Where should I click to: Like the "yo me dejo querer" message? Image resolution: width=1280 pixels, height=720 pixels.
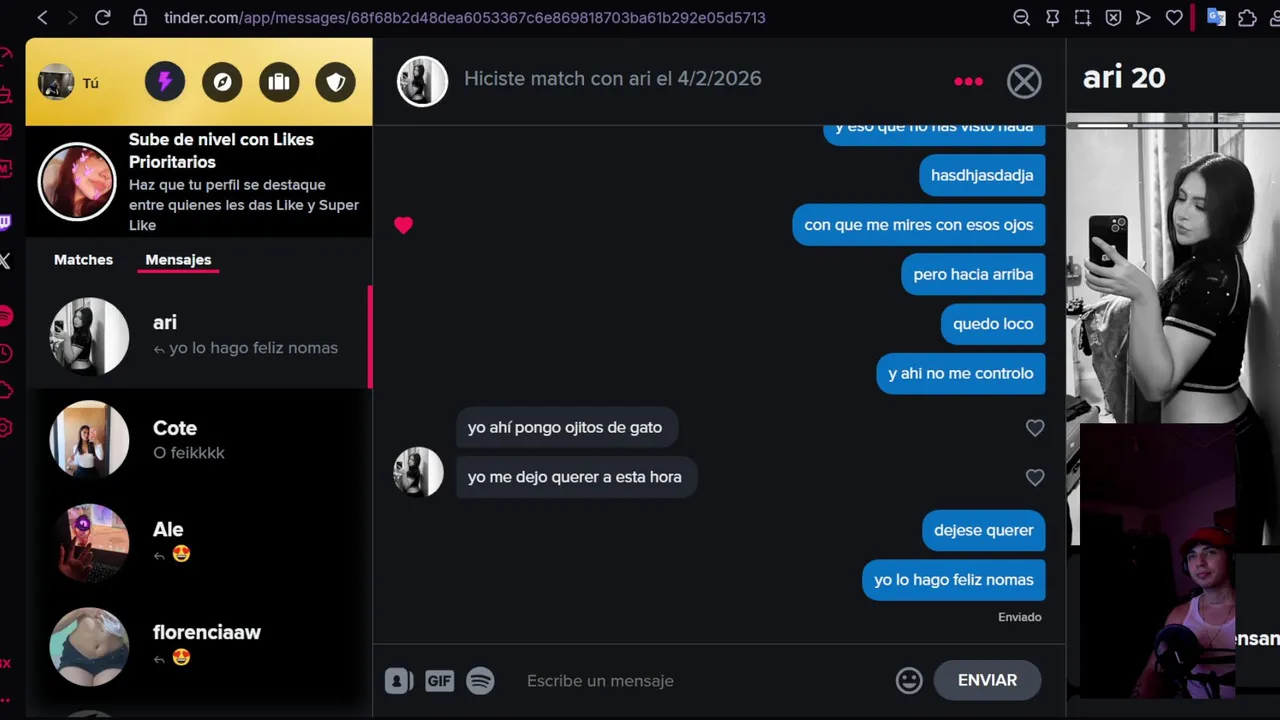[1035, 478]
